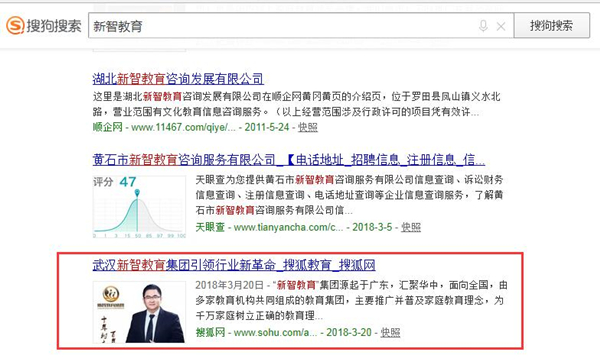Screen dimensions: 600x361
Task: Open the 天眼查 source link
Action: click(x=210, y=227)
